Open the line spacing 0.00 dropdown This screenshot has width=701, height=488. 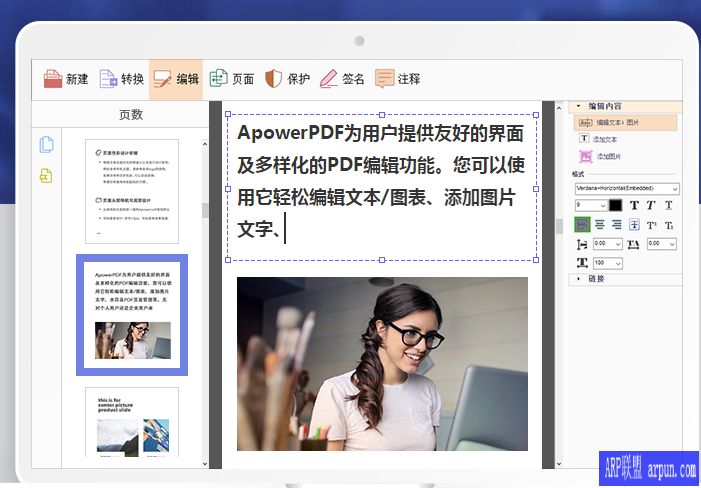pos(608,244)
